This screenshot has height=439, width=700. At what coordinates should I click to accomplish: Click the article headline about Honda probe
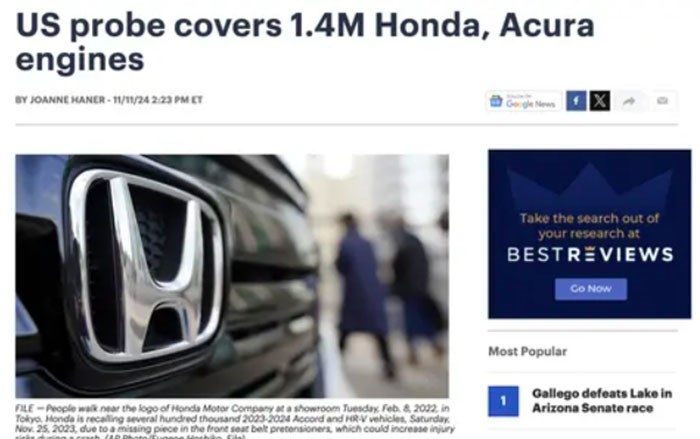coord(304,42)
